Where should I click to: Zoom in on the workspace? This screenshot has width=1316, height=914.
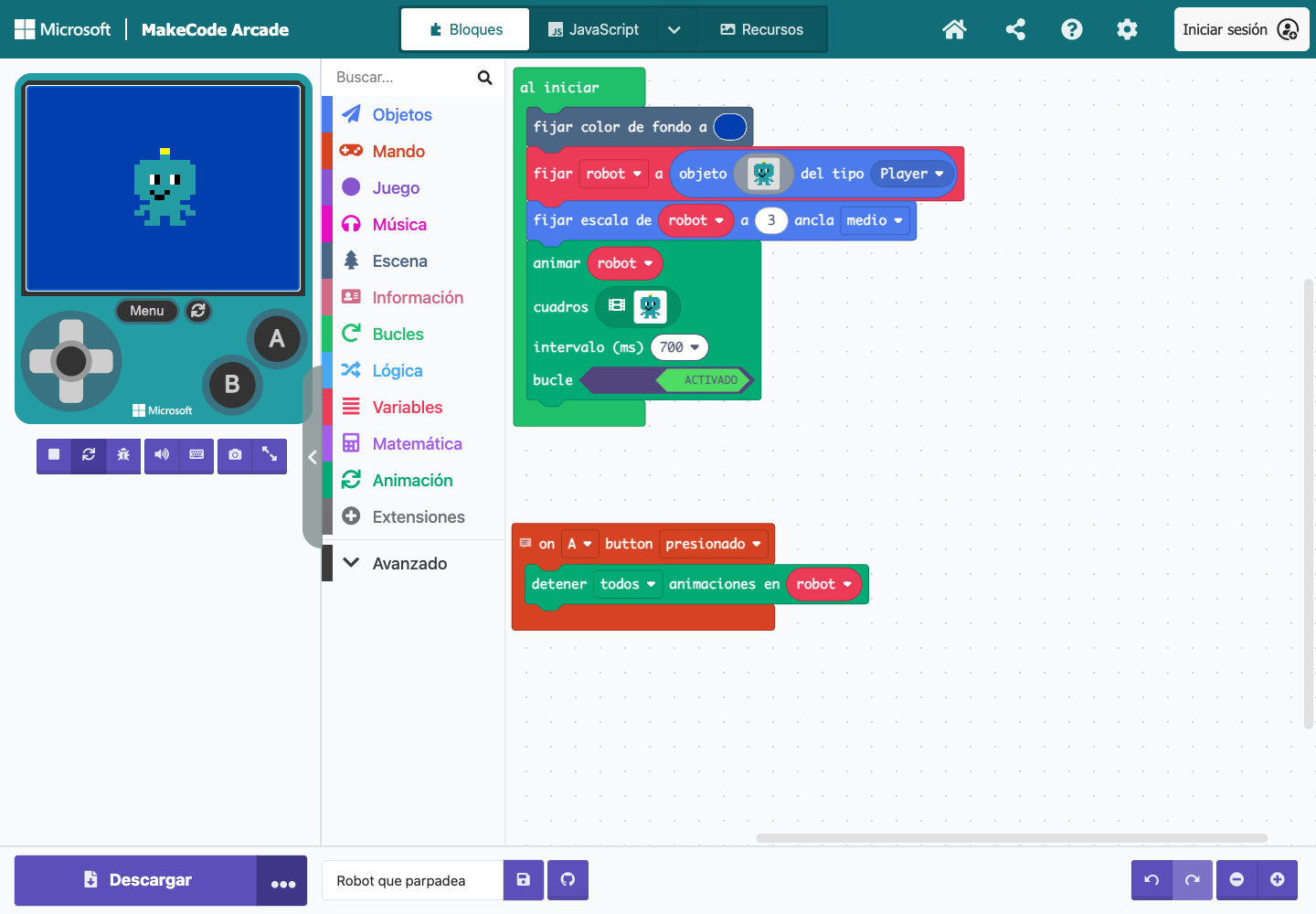1278,880
